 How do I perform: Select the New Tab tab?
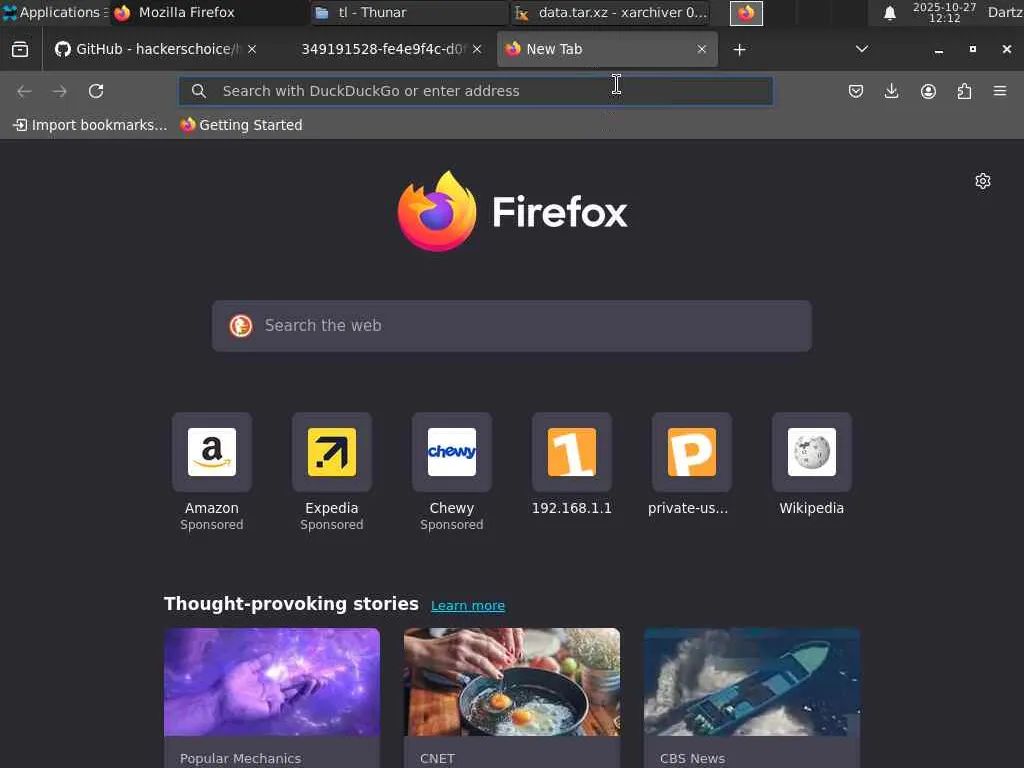607,49
